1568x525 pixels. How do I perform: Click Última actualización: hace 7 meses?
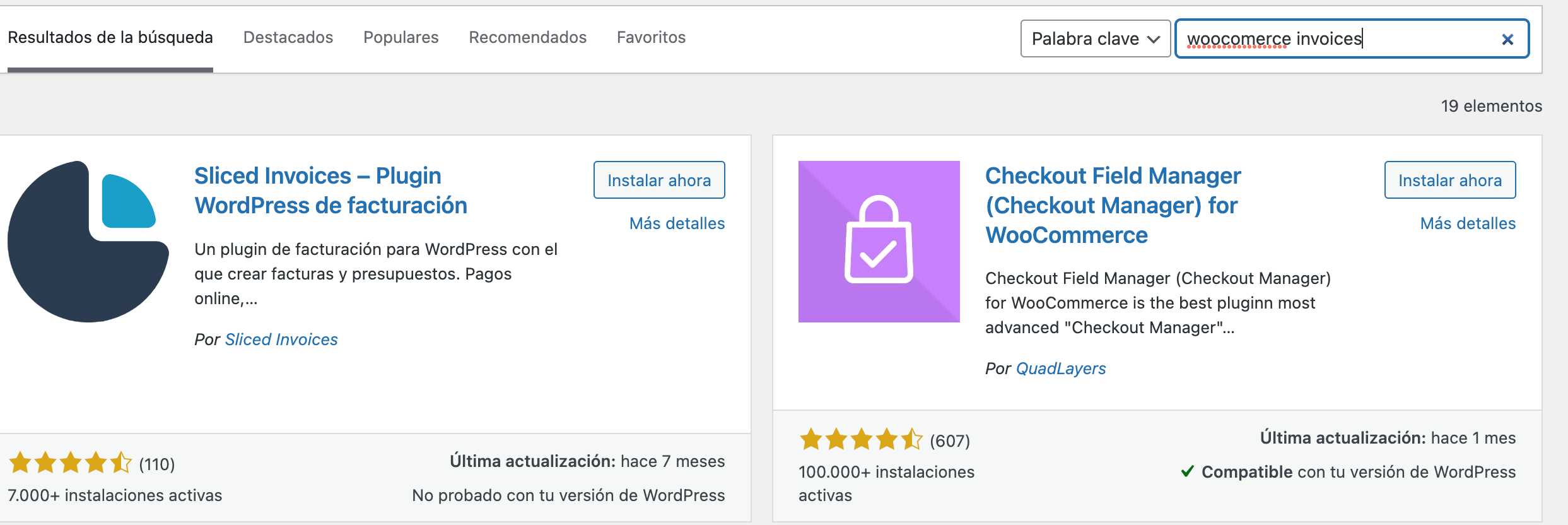[587, 461]
